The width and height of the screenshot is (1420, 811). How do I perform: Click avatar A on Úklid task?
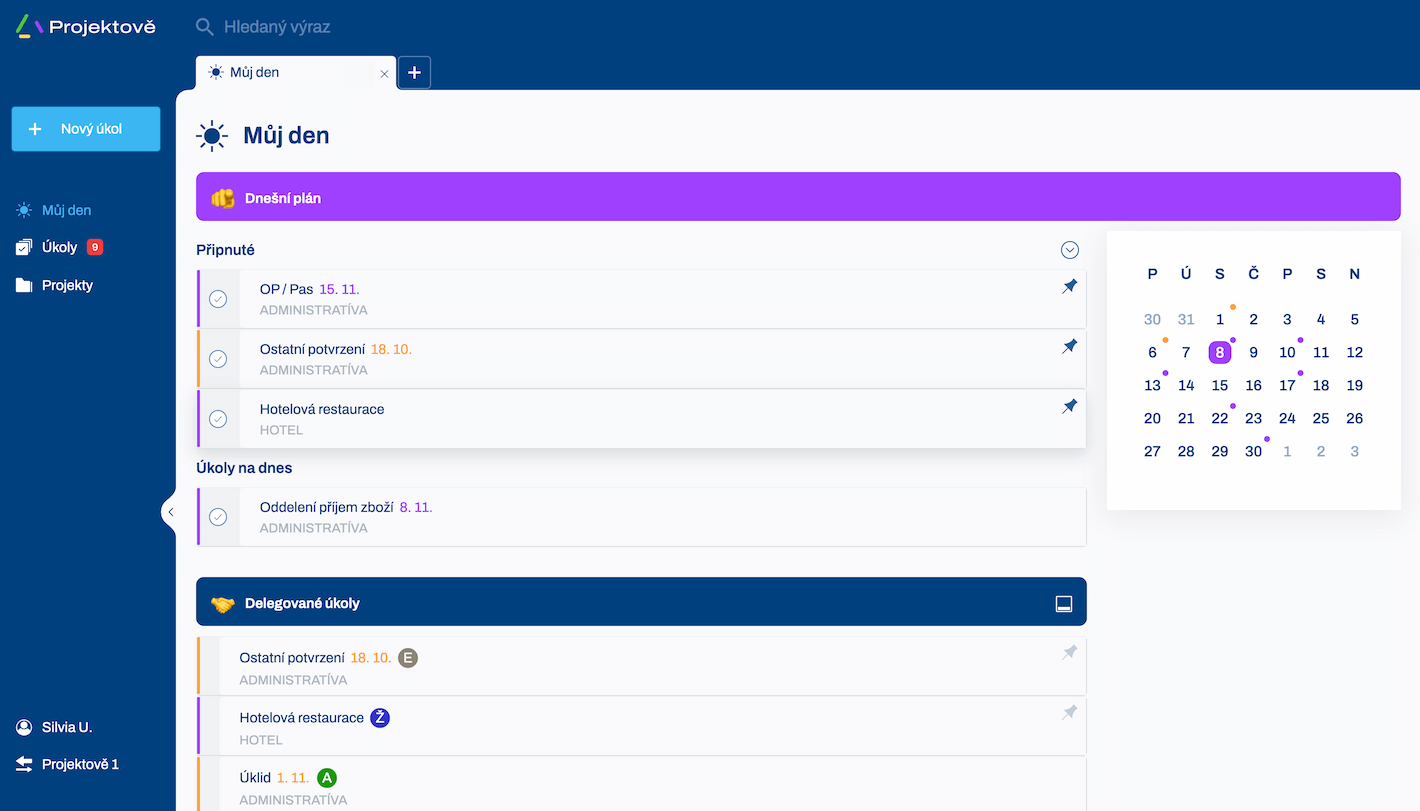[327, 778]
